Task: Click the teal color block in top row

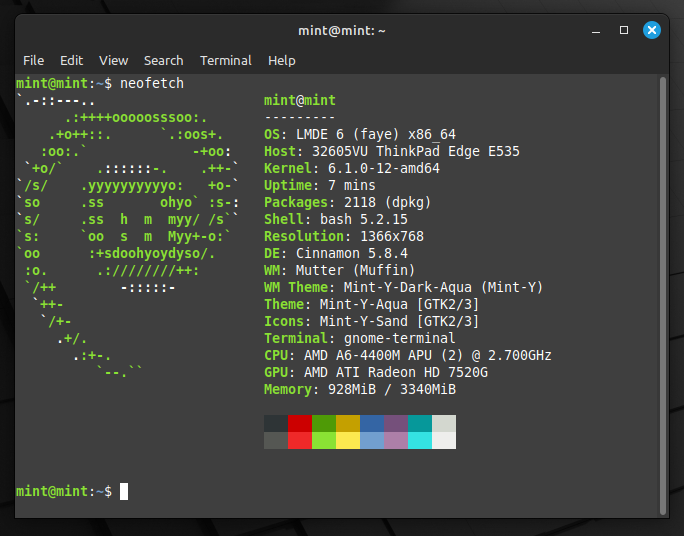Action: (420, 423)
